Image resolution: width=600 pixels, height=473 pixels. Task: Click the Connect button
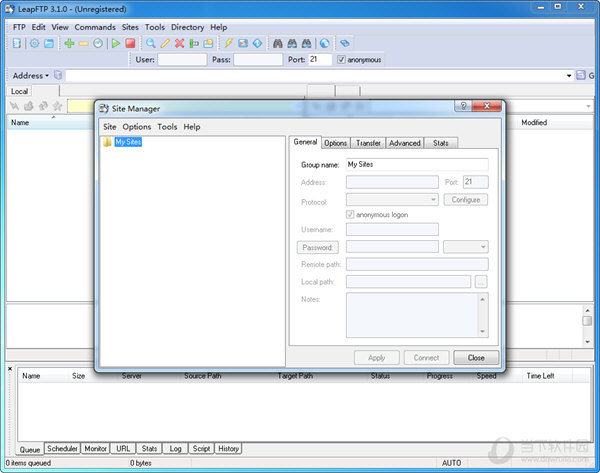pyautogui.click(x=426, y=358)
